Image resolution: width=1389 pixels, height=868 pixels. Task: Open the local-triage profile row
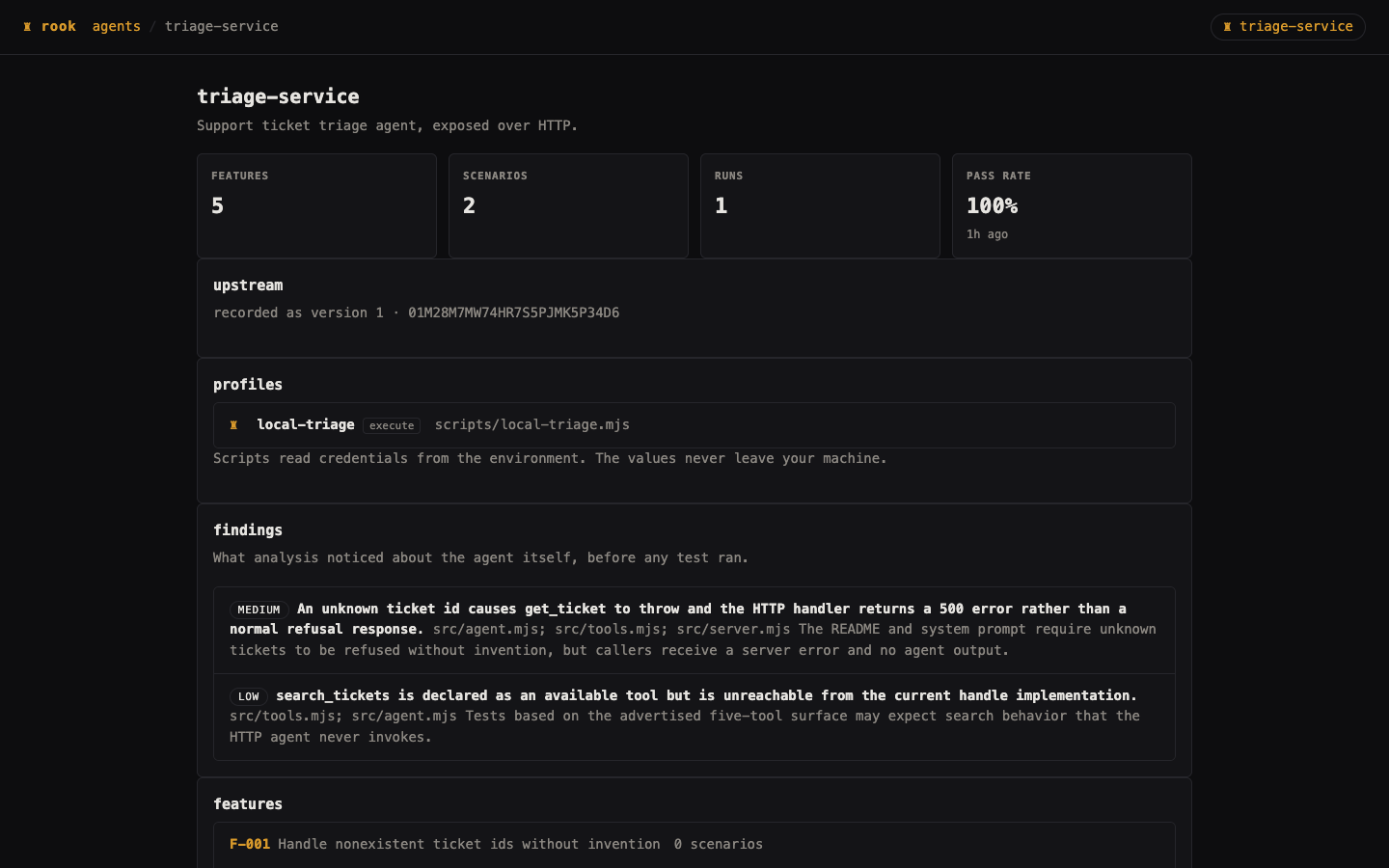click(x=694, y=425)
